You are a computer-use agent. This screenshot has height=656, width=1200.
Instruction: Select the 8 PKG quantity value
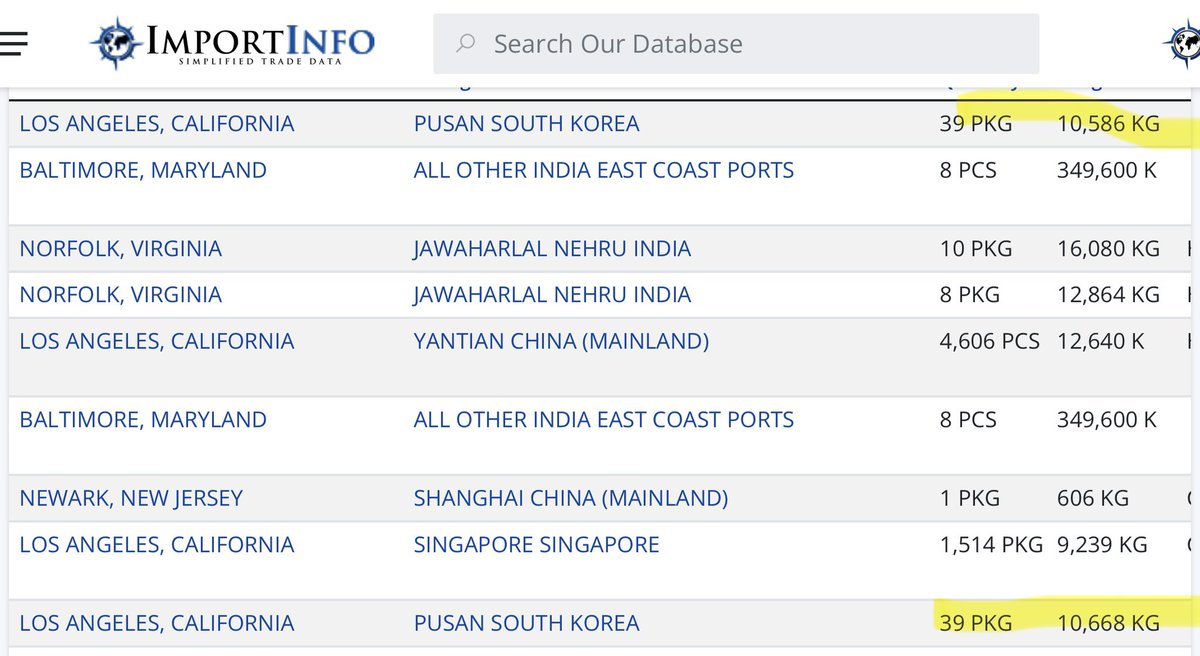point(970,295)
